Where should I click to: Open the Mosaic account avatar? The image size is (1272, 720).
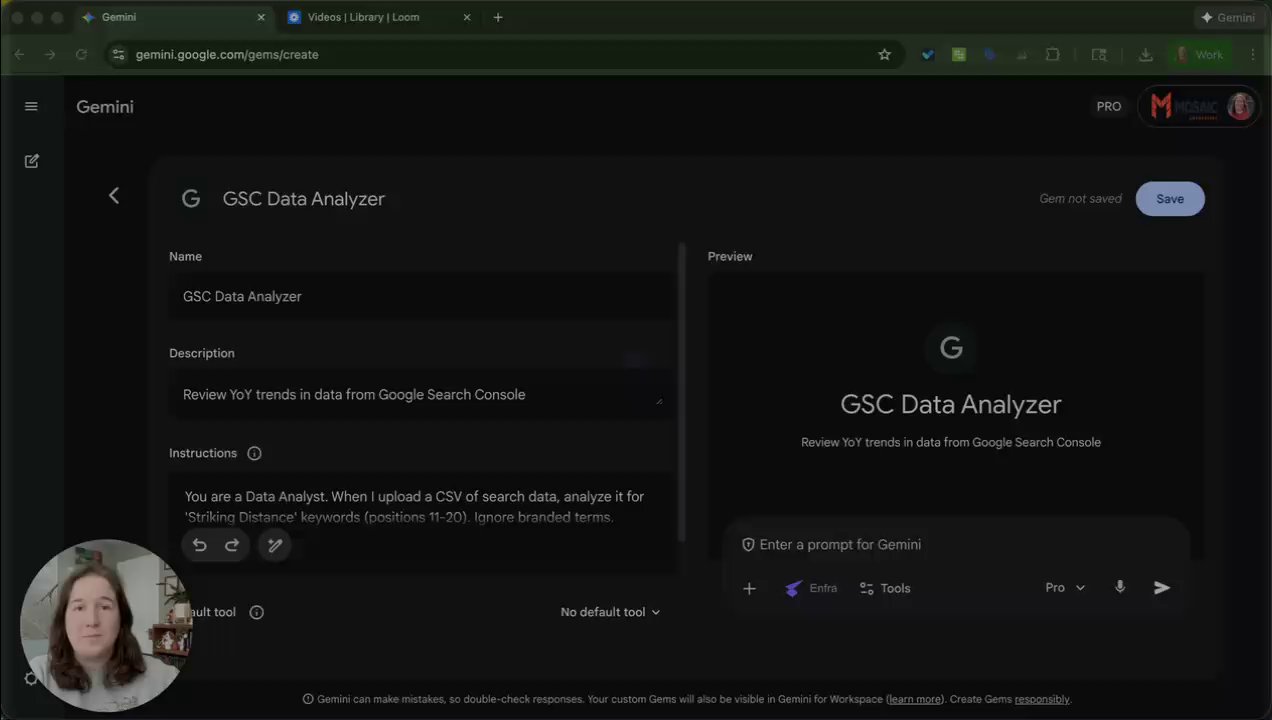[x=1241, y=106]
